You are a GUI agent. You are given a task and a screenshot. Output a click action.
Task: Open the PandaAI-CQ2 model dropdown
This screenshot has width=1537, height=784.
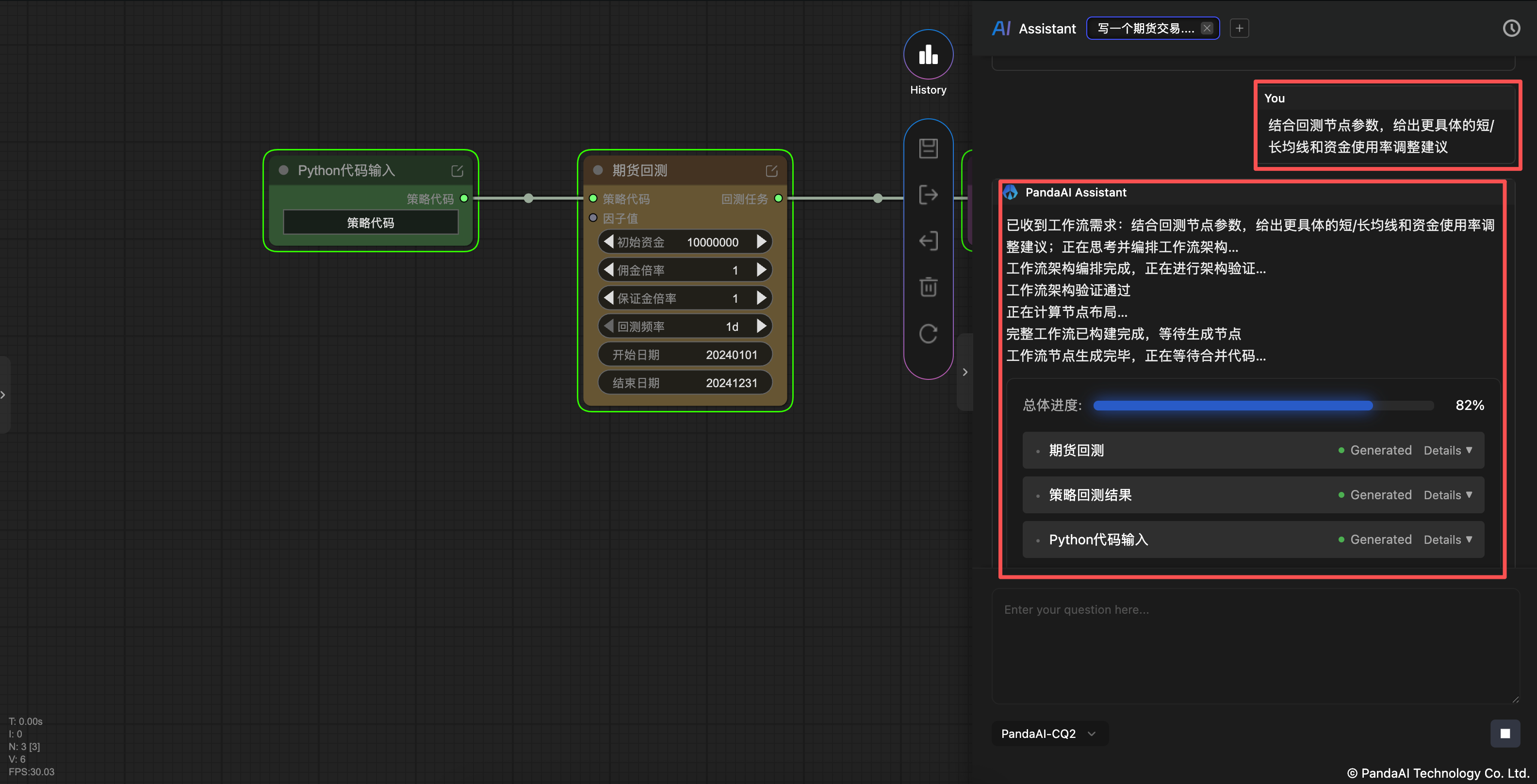(x=1048, y=733)
